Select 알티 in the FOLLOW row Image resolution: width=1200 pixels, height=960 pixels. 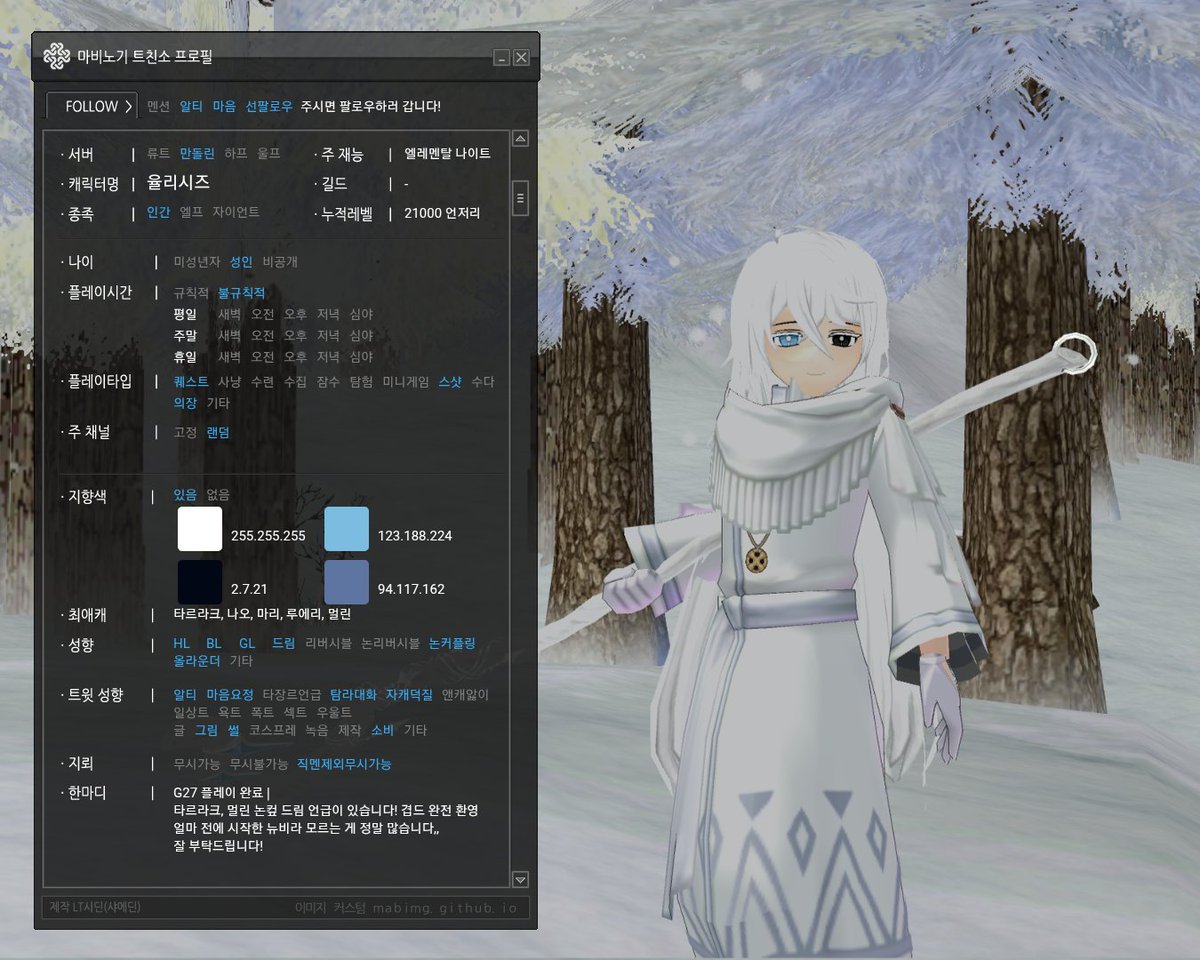click(191, 106)
